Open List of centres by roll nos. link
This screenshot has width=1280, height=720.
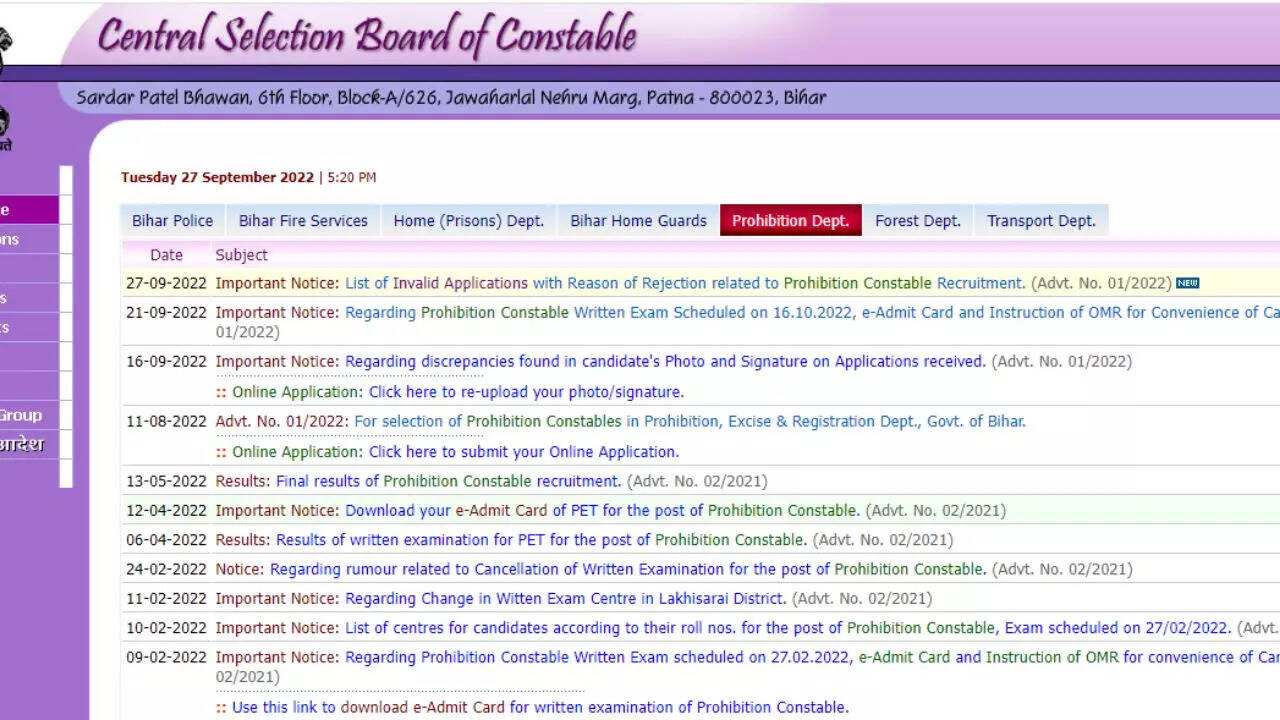[788, 628]
